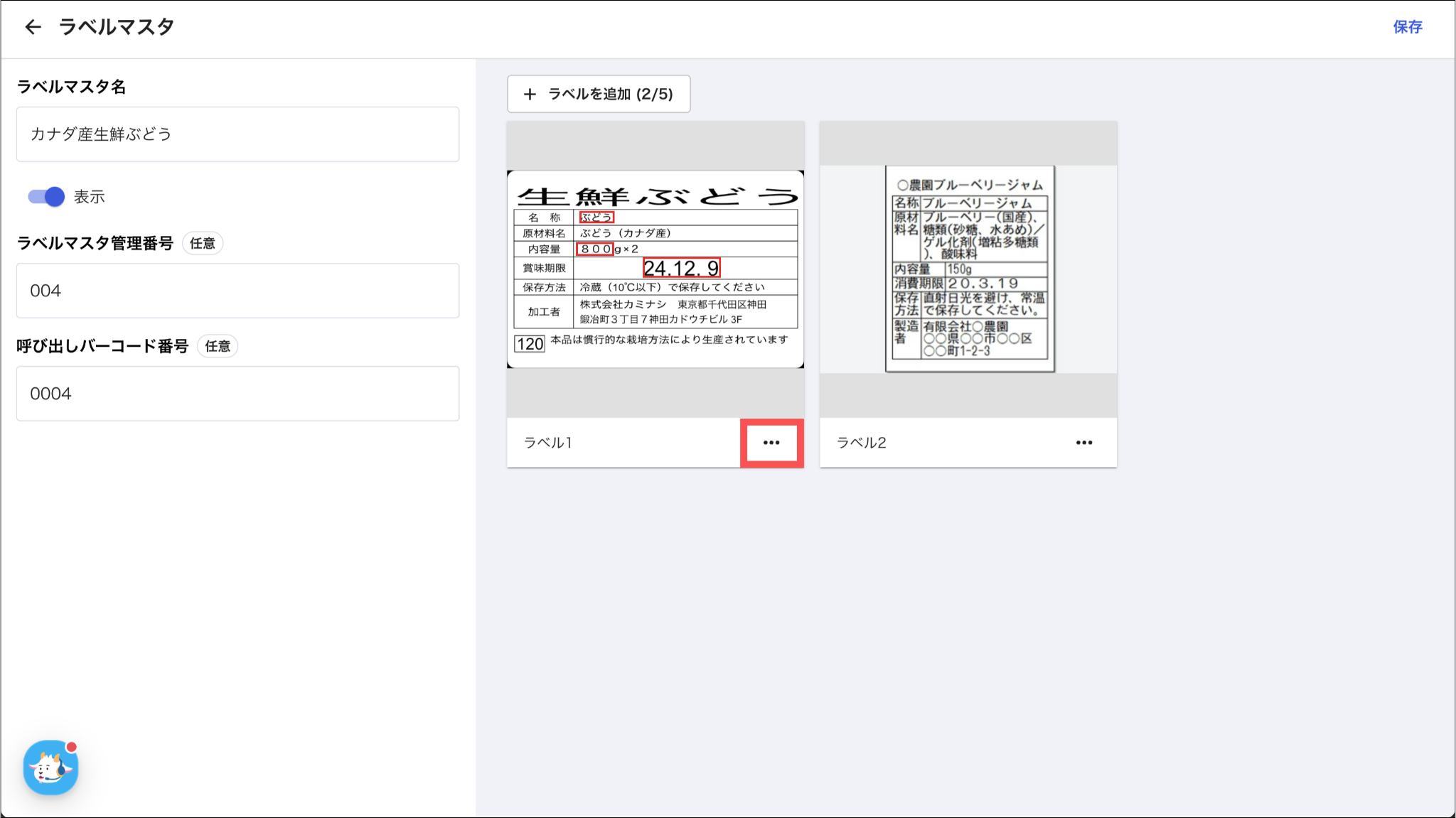Click the back arrow icon
The height and width of the screenshot is (818, 1456).
pos(33,27)
